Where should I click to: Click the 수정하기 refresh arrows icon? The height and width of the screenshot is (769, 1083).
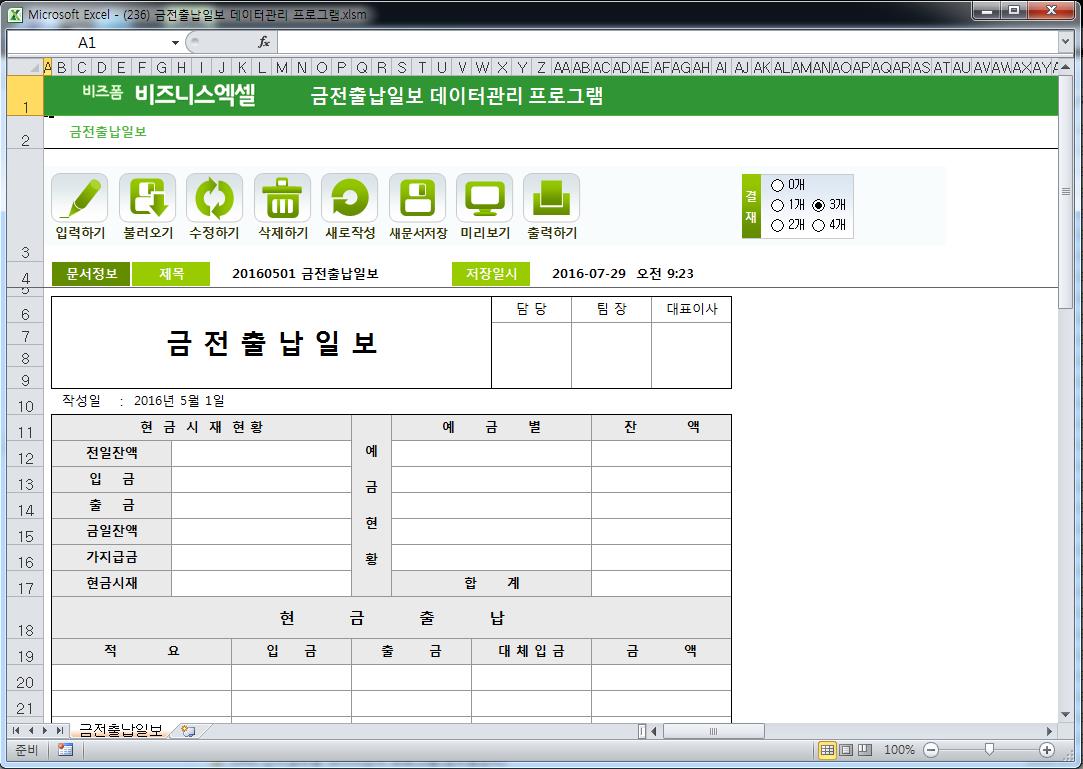click(x=215, y=199)
